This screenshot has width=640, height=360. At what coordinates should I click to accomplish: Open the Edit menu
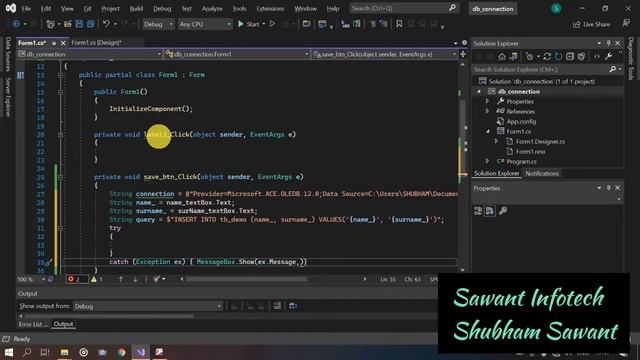pos(46,9)
